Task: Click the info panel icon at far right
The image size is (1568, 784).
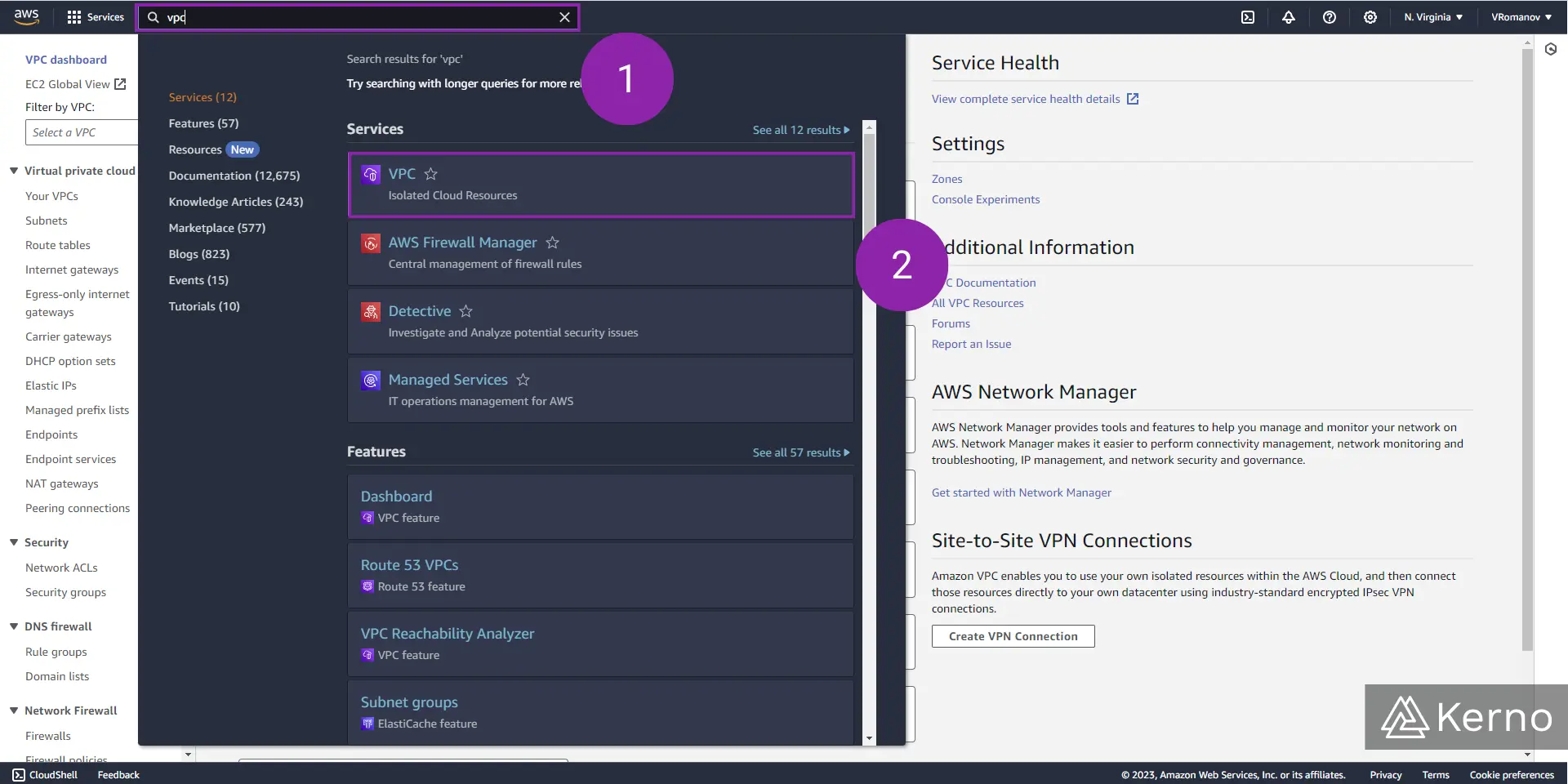Action: (1551, 49)
